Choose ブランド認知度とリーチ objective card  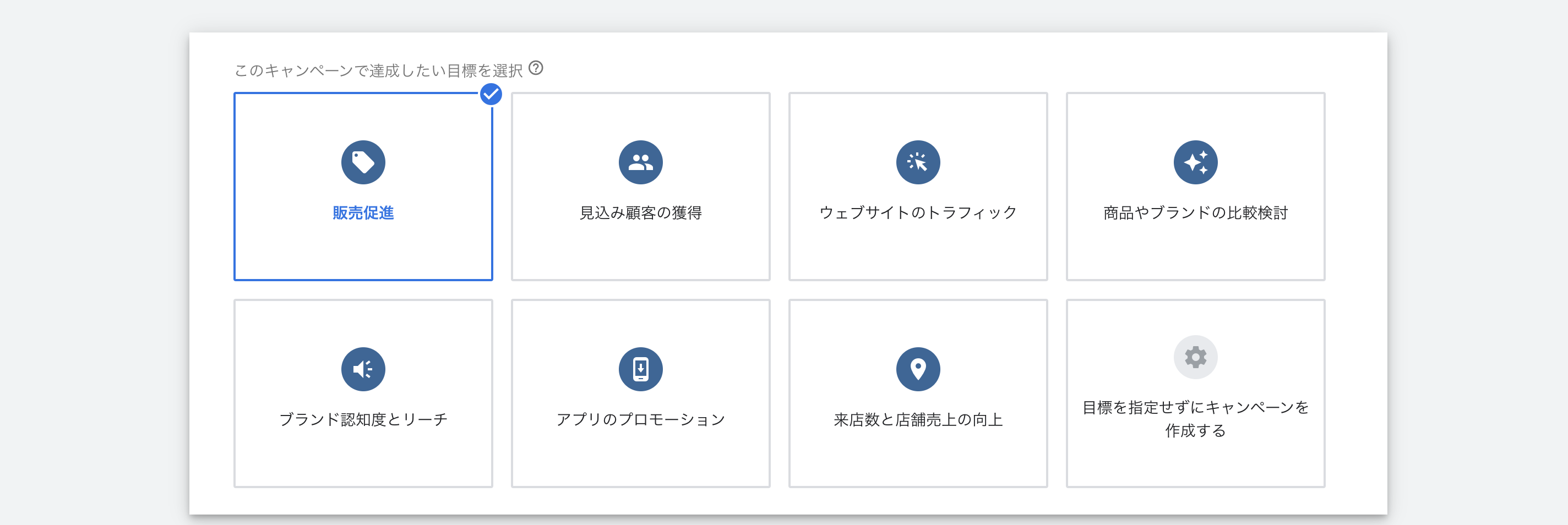tap(363, 393)
